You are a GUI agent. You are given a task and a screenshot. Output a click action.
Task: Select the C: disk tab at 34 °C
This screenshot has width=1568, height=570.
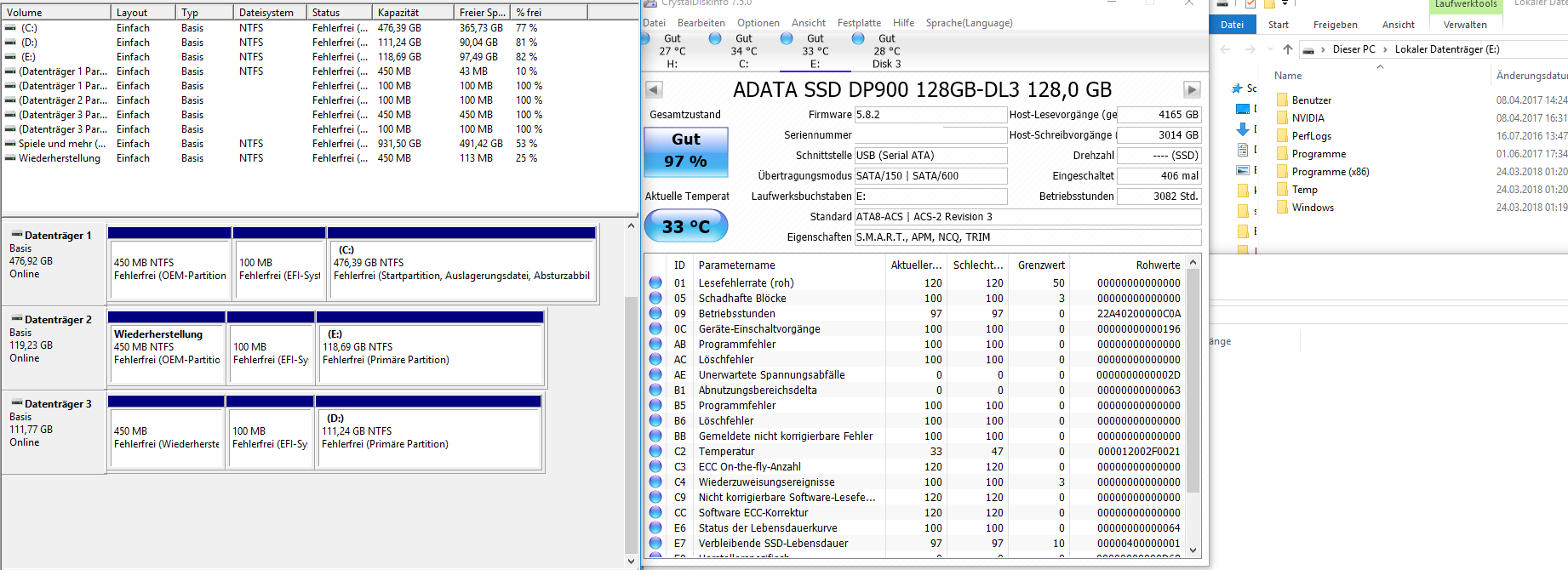pyautogui.click(x=744, y=51)
